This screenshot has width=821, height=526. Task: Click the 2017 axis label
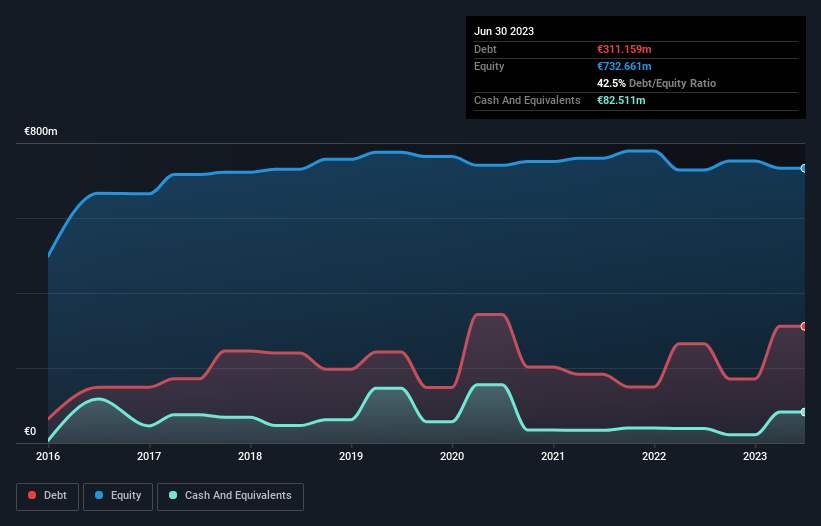coord(149,456)
